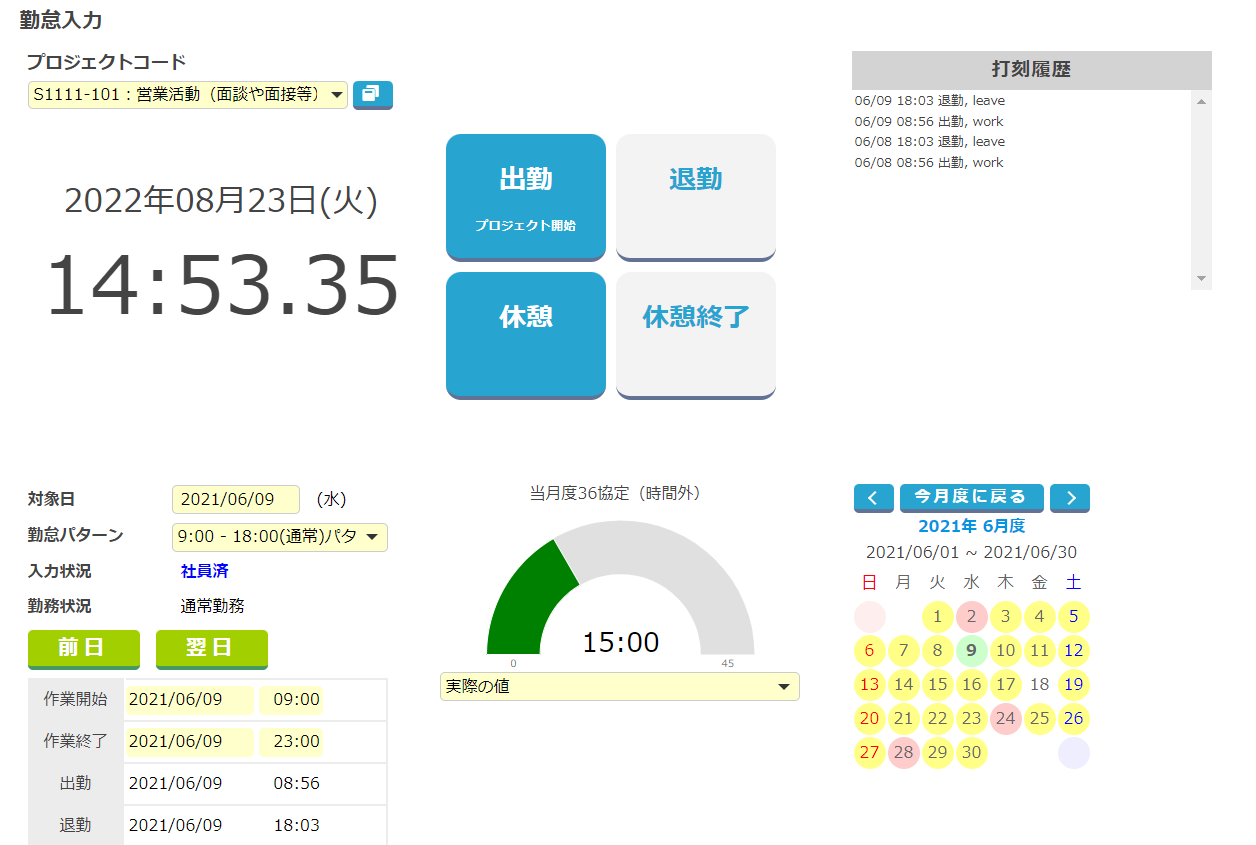Select calendar day 15

[x=938, y=685]
